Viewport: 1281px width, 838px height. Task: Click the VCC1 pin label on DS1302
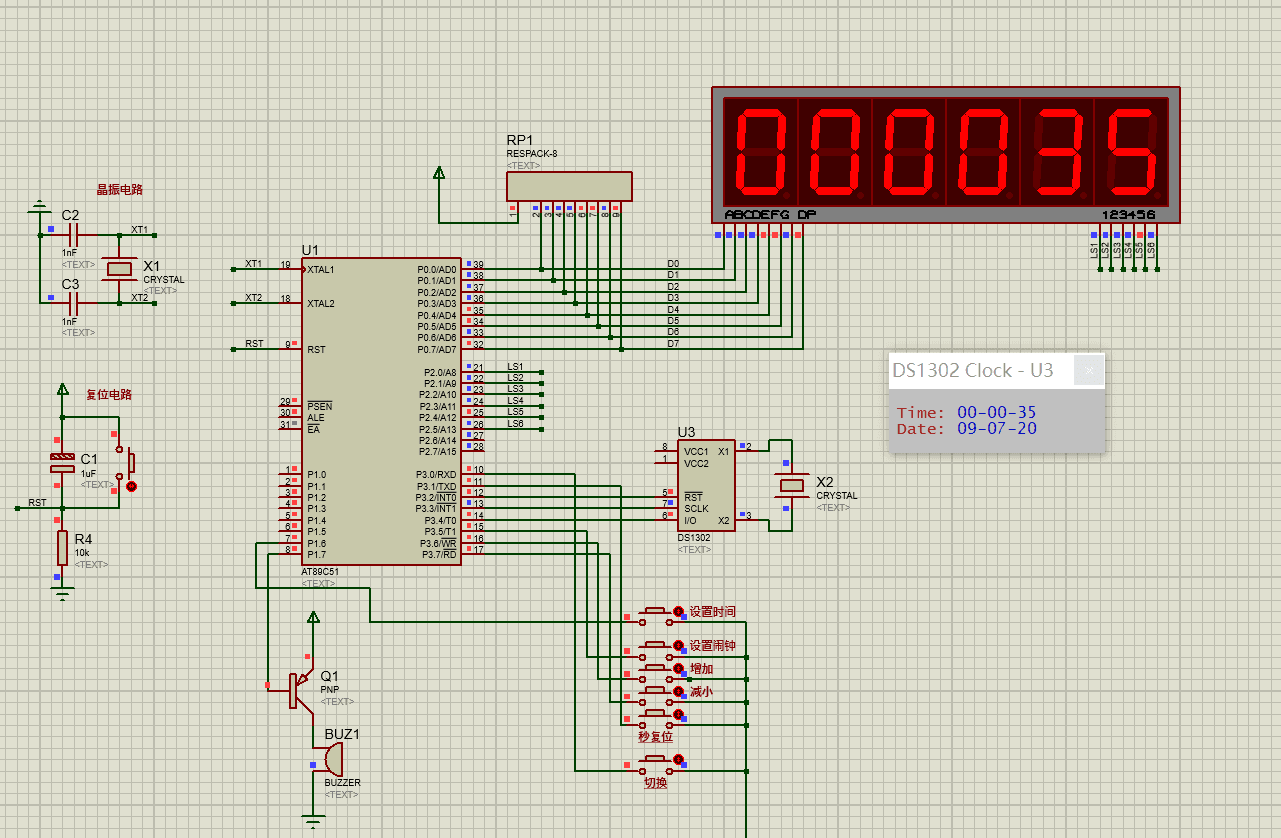tap(696, 452)
